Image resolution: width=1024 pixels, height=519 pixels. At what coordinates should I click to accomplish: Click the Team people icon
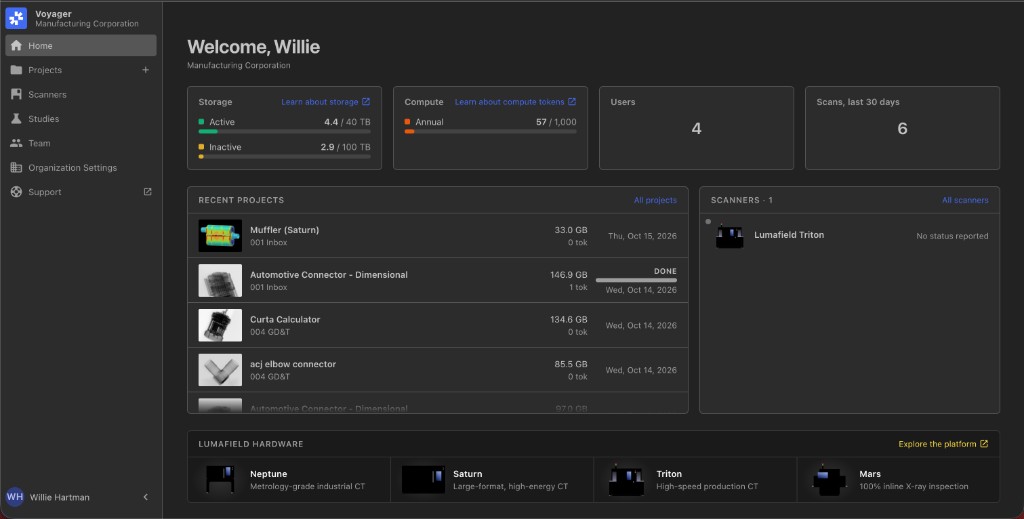pyautogui.click(x=16, y=143)
